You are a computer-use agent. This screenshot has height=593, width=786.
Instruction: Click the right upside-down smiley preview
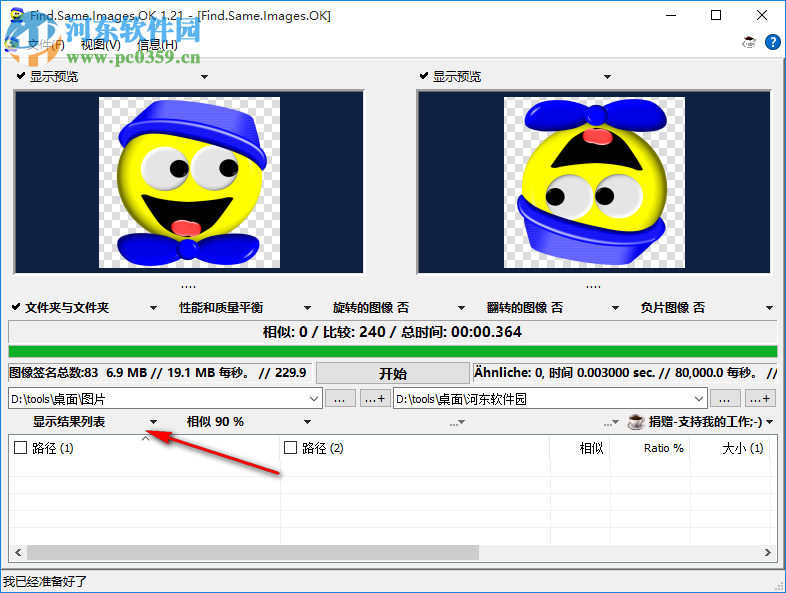click(x=594, y=182)
